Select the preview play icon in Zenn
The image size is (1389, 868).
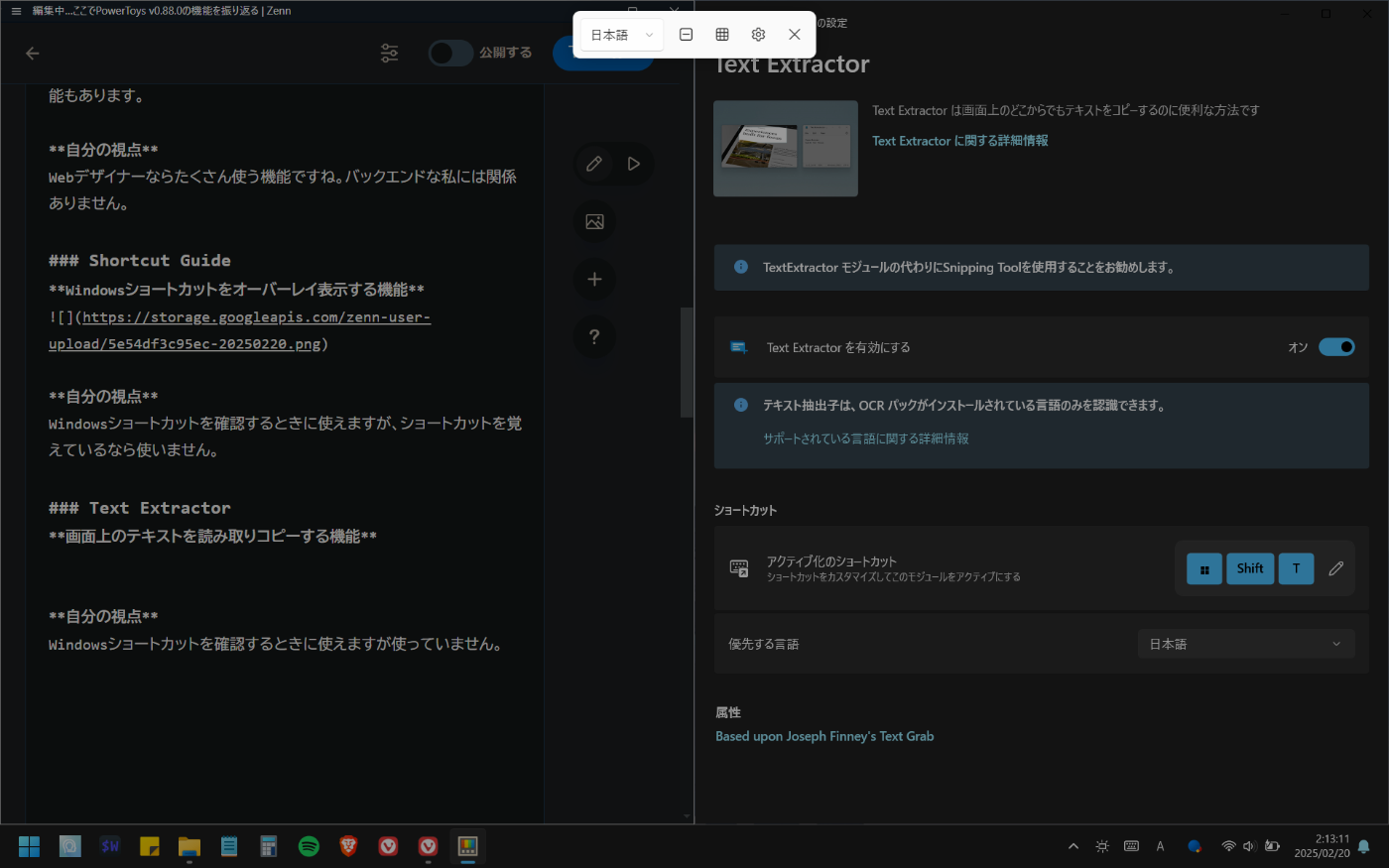634,164
